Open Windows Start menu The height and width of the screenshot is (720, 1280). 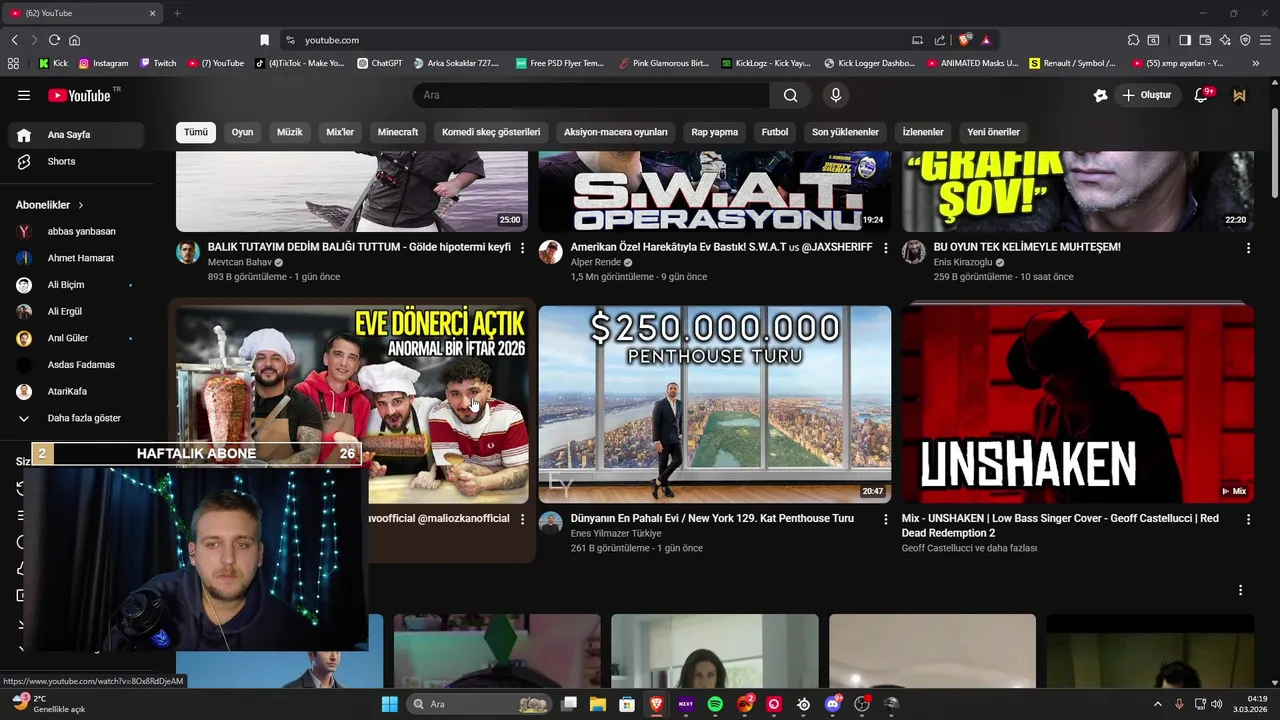click(x=389, y=704)
